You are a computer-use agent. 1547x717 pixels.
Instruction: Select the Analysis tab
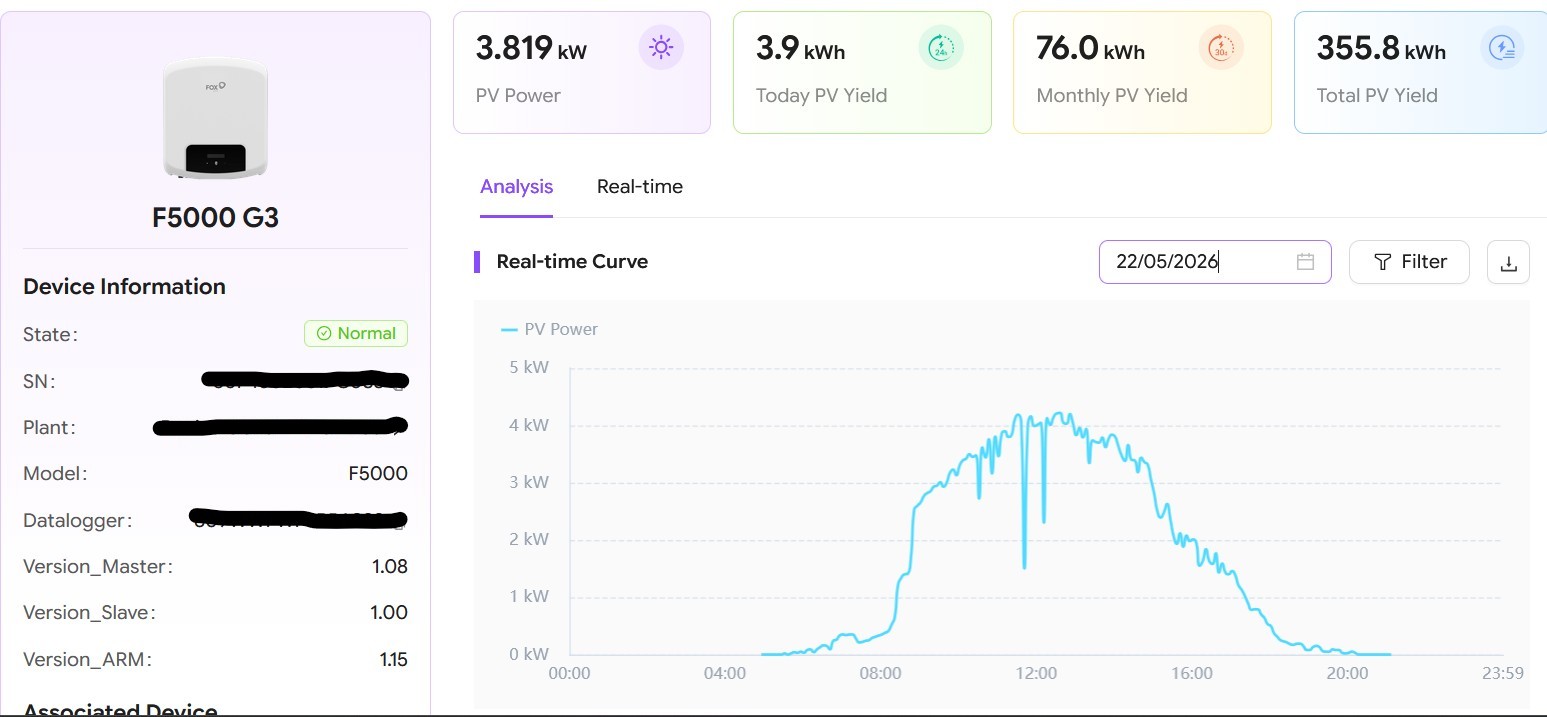(x=516, y=187)
